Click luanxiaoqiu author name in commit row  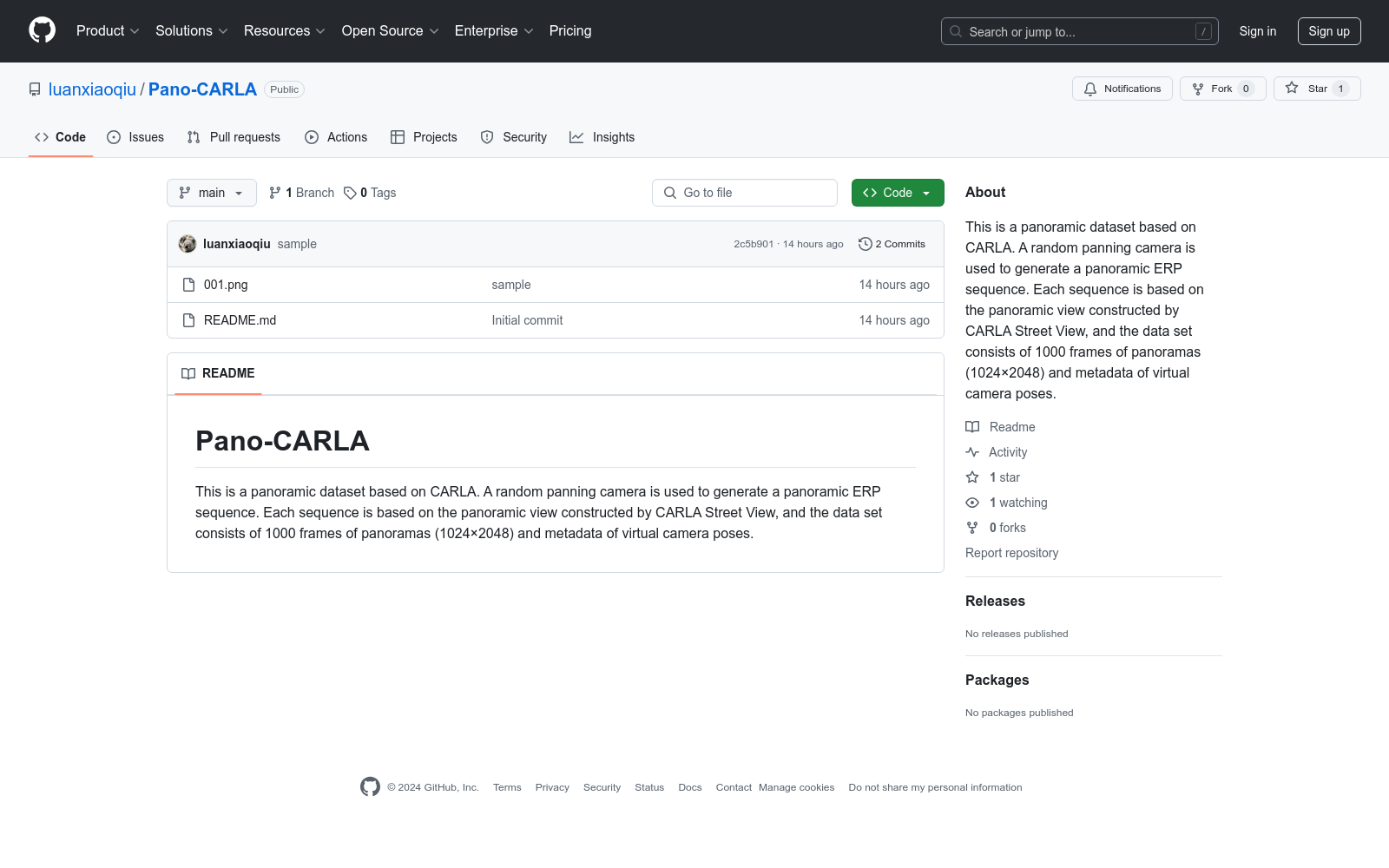(x=237, y=244)
